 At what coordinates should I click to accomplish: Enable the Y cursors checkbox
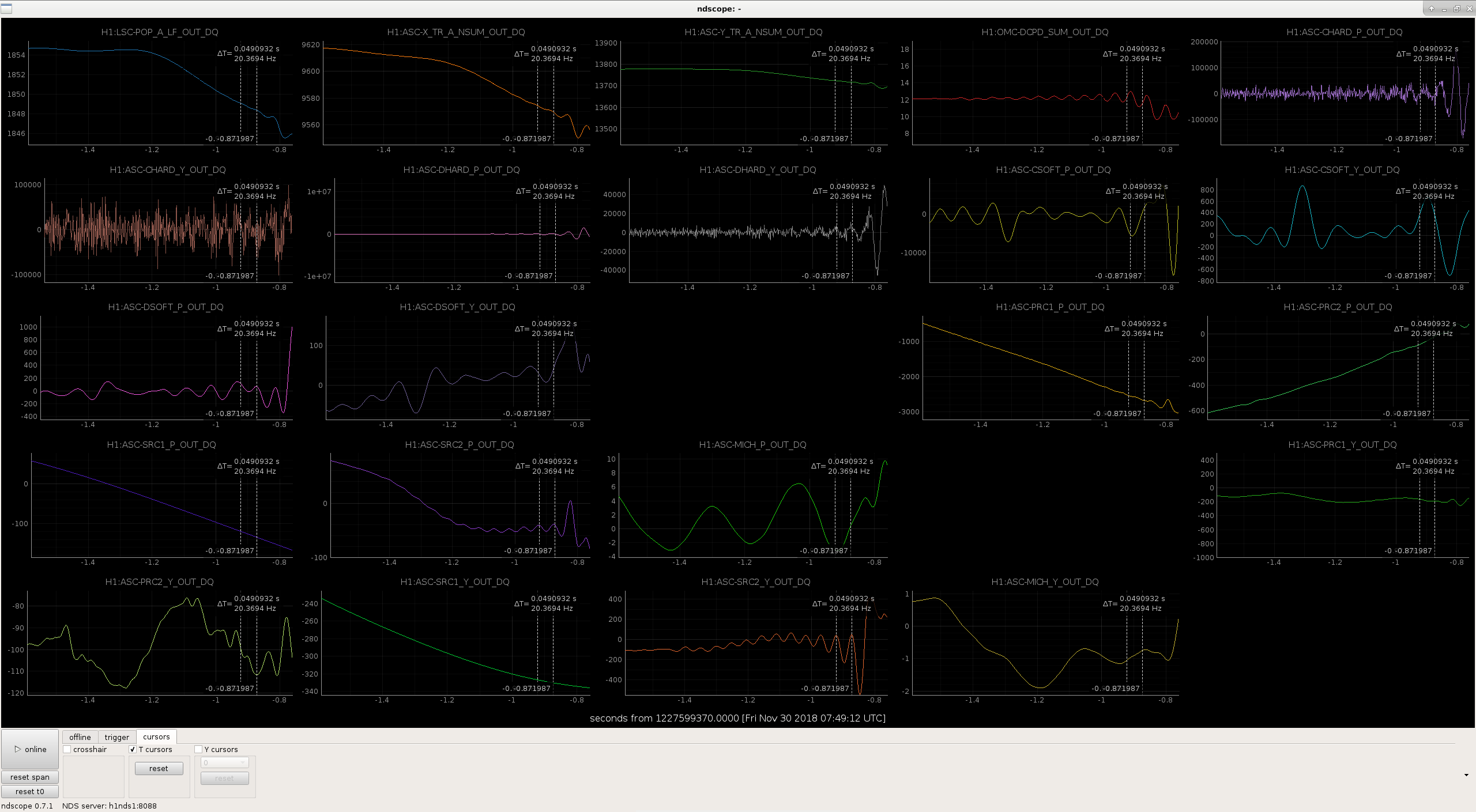coord(198,749)
